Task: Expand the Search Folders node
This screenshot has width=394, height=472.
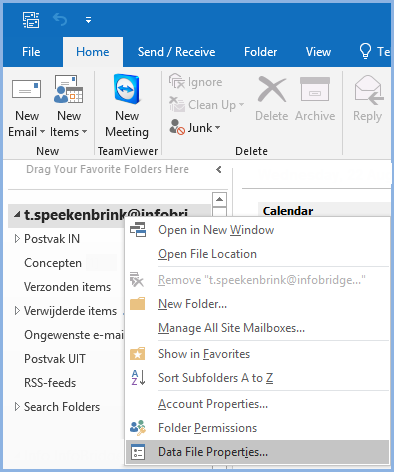Action: (x=17, y=407)
